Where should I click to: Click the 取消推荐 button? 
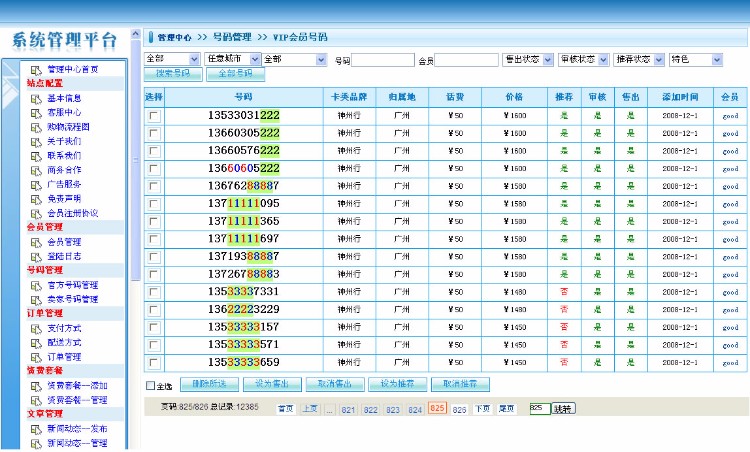[460, 384]
